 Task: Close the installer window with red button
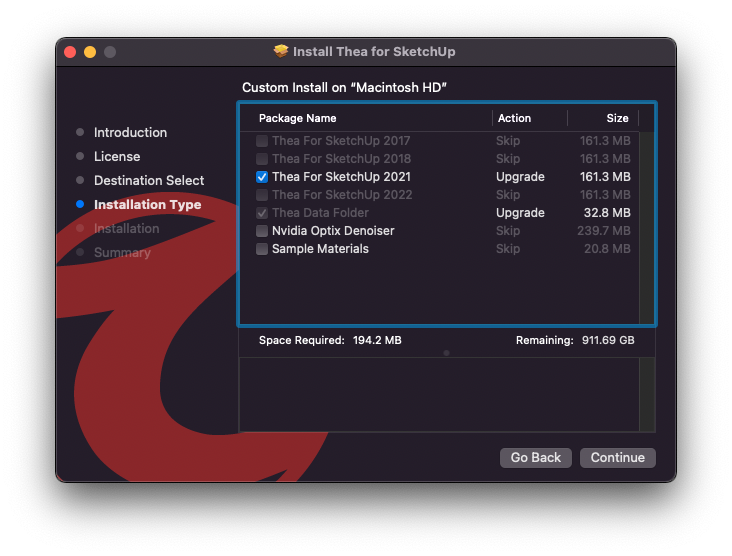[70, 52]
